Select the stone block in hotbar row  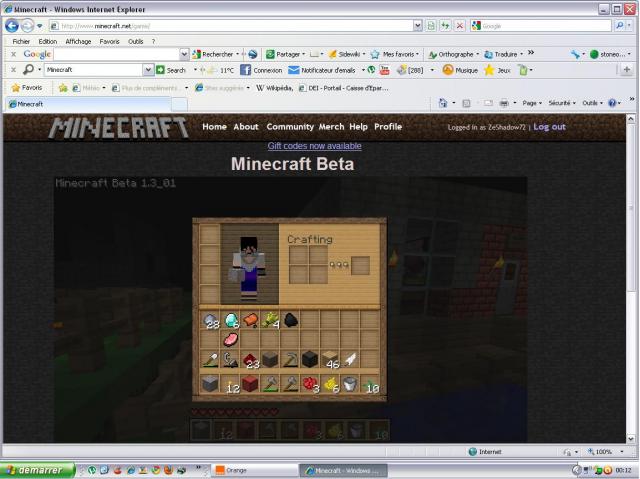[x=211, y=384]
